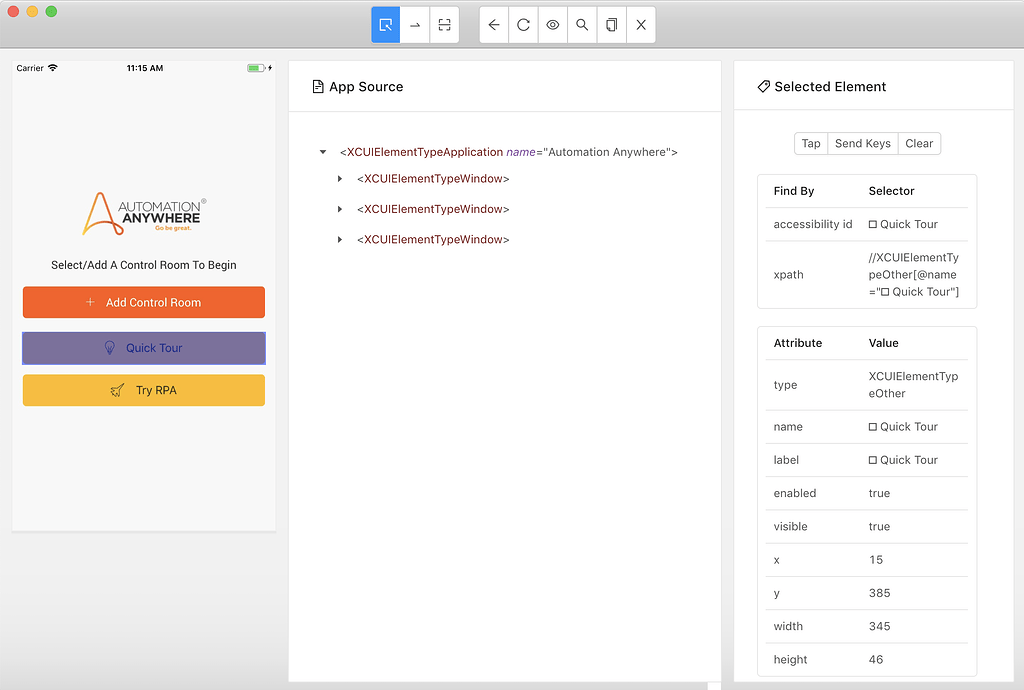Click Add Control Room in the device screenshot
This screenshot has width=1024, height=690.
[x=143, y=302]
